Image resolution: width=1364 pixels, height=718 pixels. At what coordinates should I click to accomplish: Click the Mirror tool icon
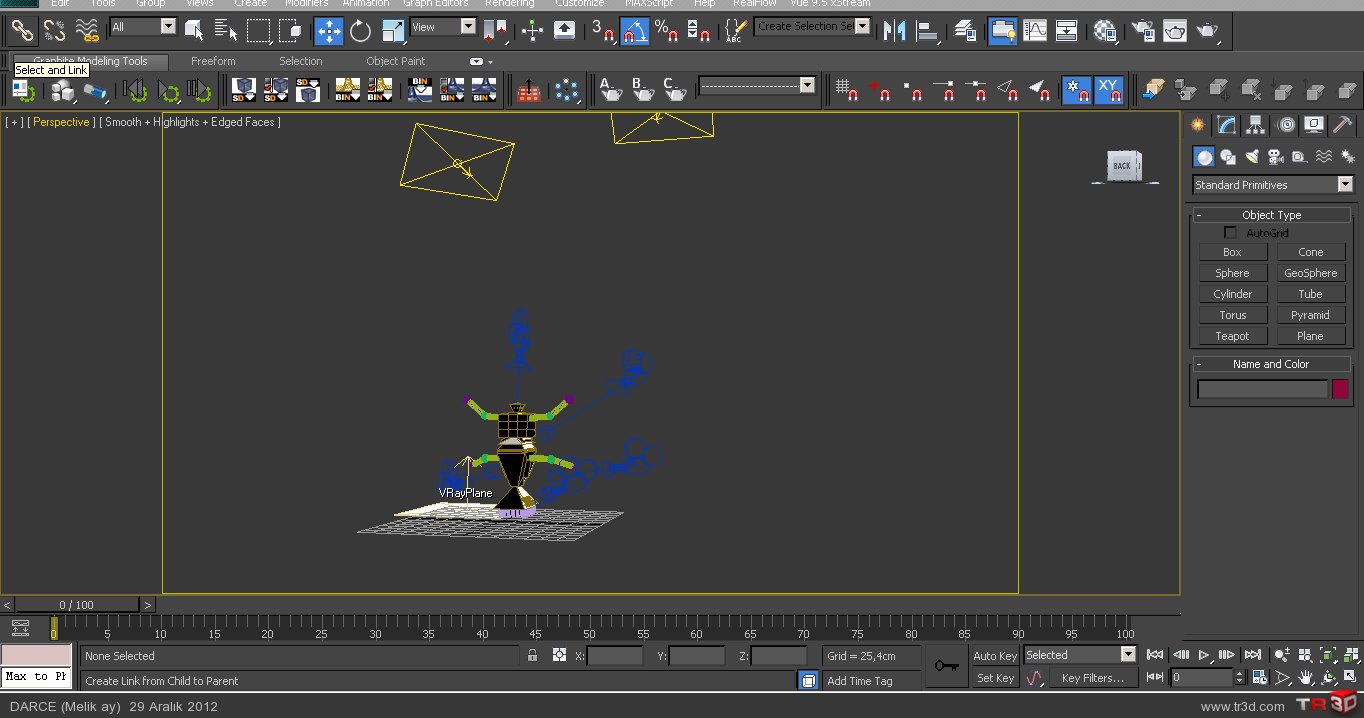[x=895, y=31]
